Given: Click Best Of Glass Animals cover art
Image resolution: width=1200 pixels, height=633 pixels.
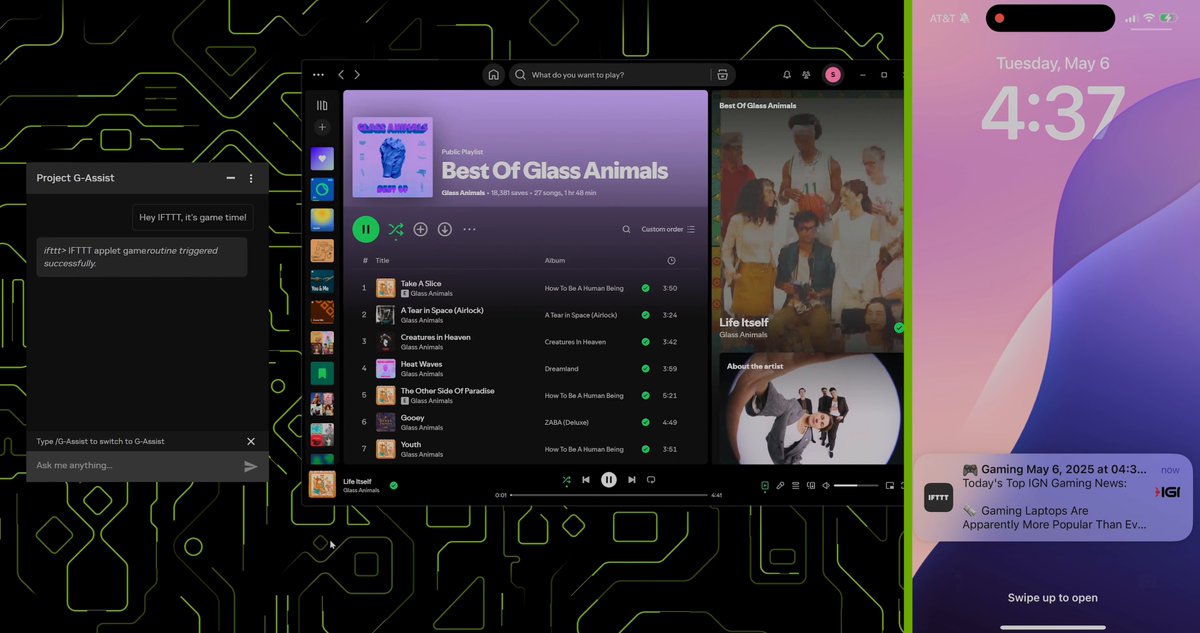Looking at the screenshot, I should tap(393, 157).
